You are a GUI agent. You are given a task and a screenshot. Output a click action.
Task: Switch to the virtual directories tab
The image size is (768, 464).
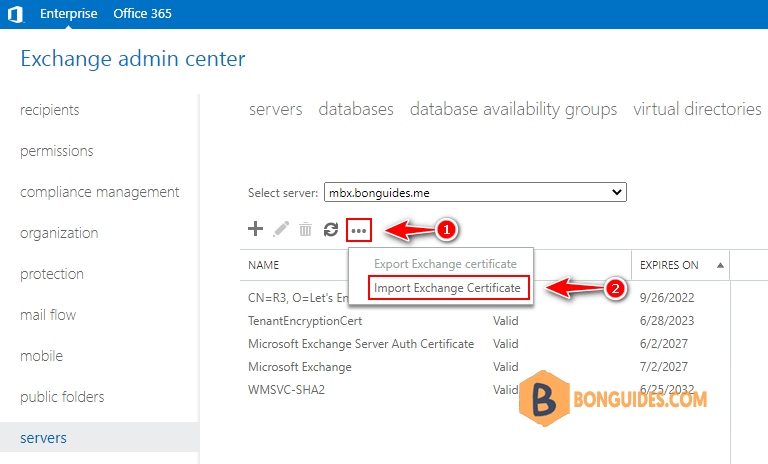point(697,109)
